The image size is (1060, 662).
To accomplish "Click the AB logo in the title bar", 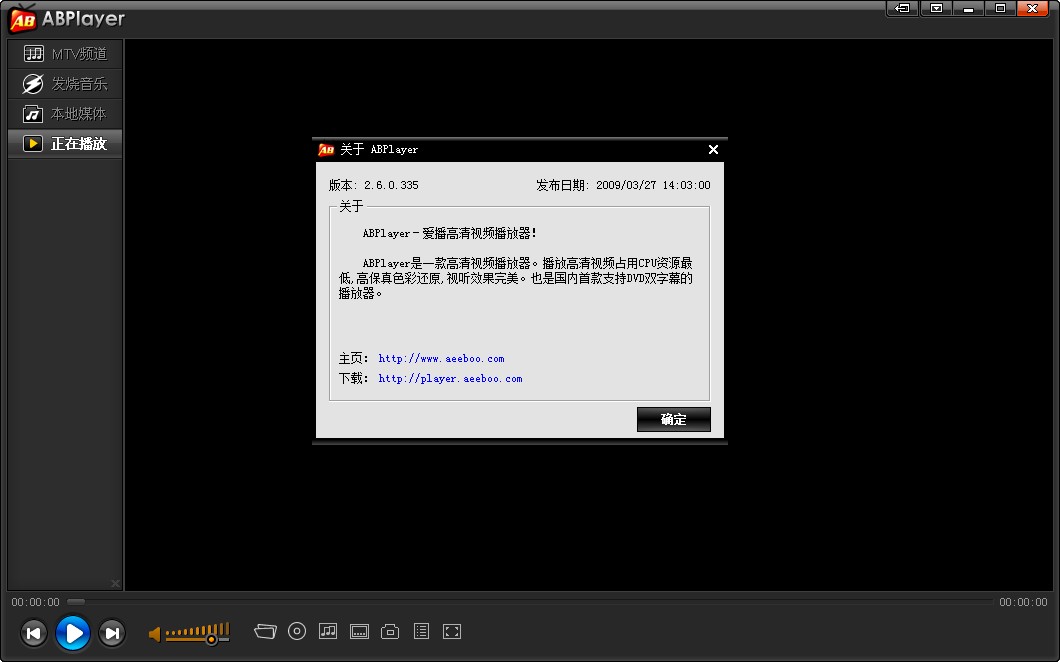I will tap(22, 18).
